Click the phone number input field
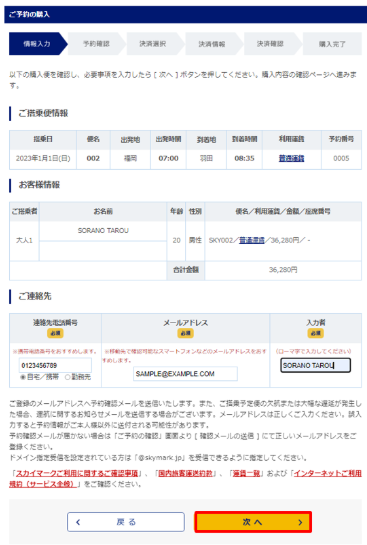Viewport: 367px width, 545px height. [55, 365]
